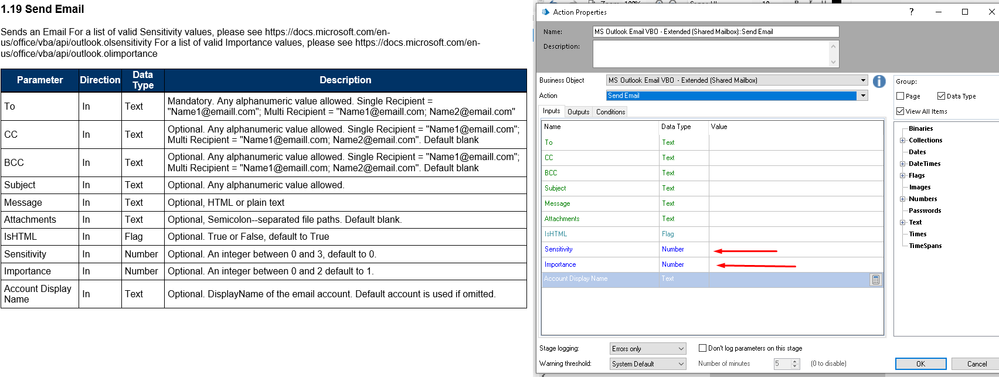The height and width of the screenshot is (377, 999).
Task: Click the OK button
Action: pos(920,364)
